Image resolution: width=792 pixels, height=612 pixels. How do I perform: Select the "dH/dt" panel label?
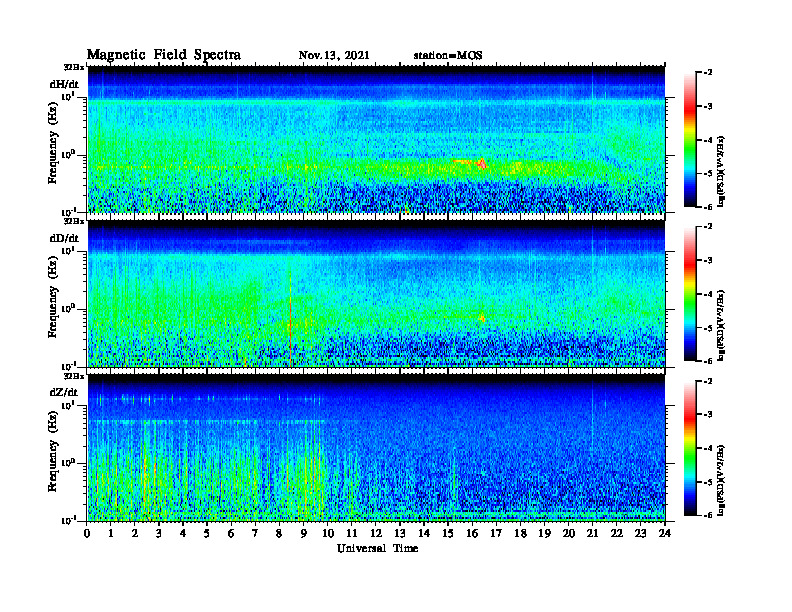click(64, 84)
